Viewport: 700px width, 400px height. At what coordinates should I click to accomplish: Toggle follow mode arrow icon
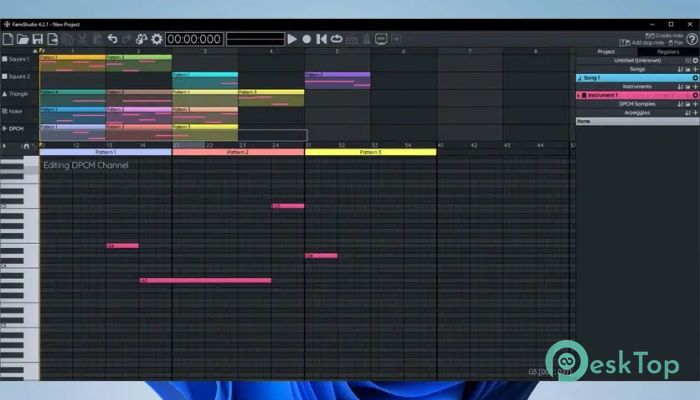point(396,39)
